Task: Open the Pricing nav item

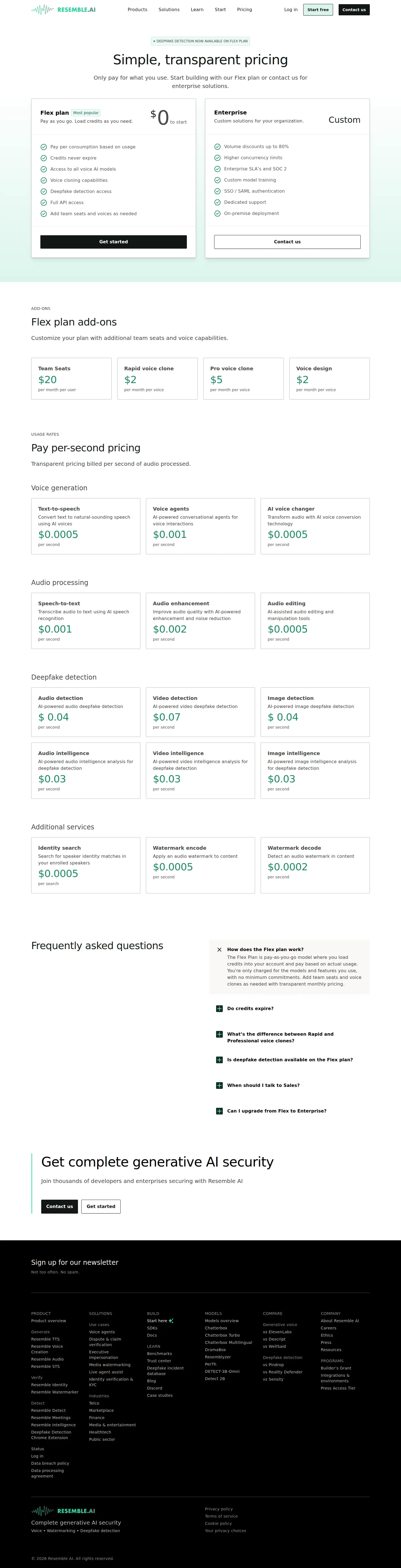Action: click(244, 10)
